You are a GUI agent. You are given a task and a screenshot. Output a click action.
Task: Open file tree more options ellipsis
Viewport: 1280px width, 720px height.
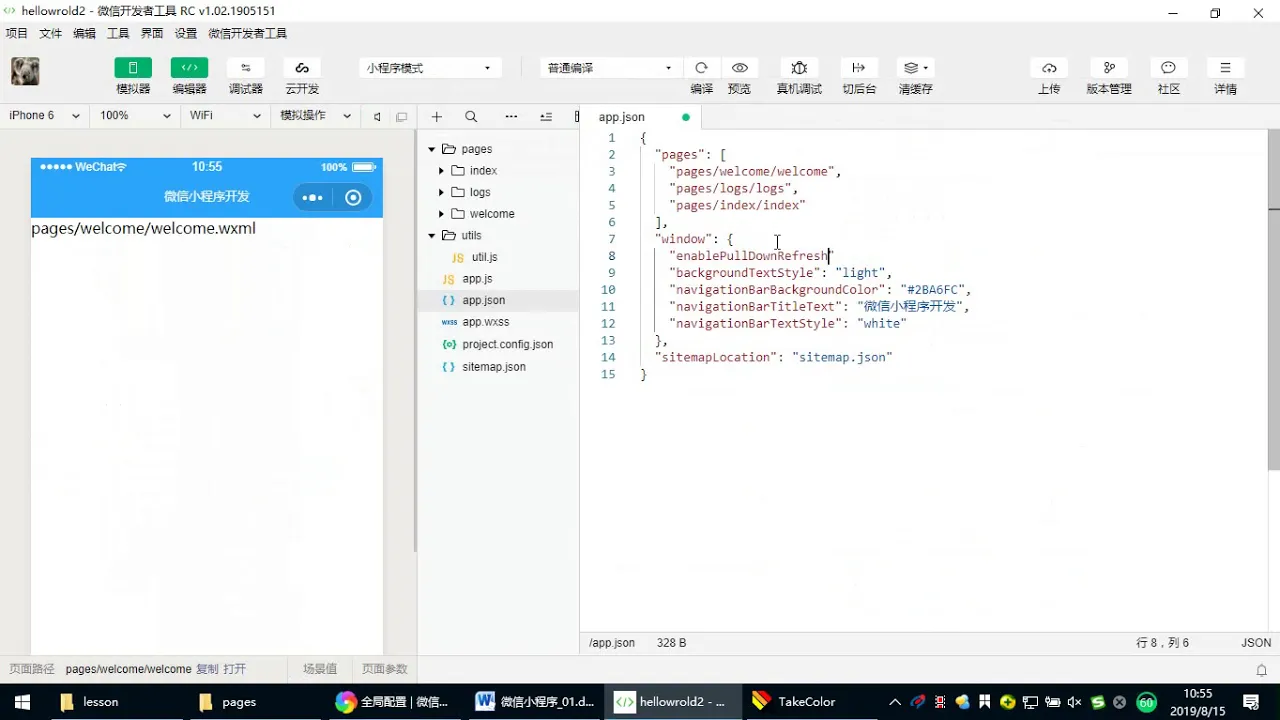[511, 117]
